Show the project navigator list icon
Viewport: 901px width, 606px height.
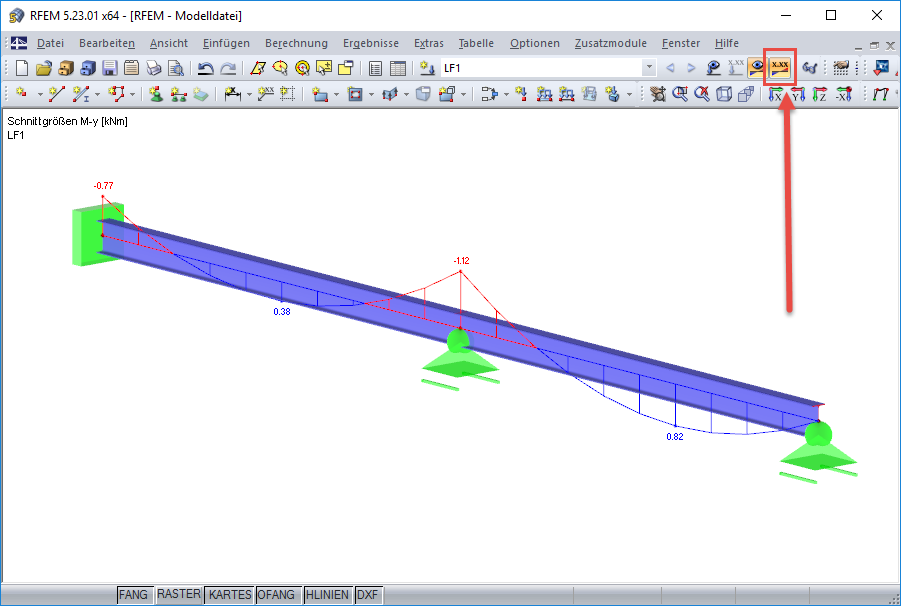(x=375, y=68)
